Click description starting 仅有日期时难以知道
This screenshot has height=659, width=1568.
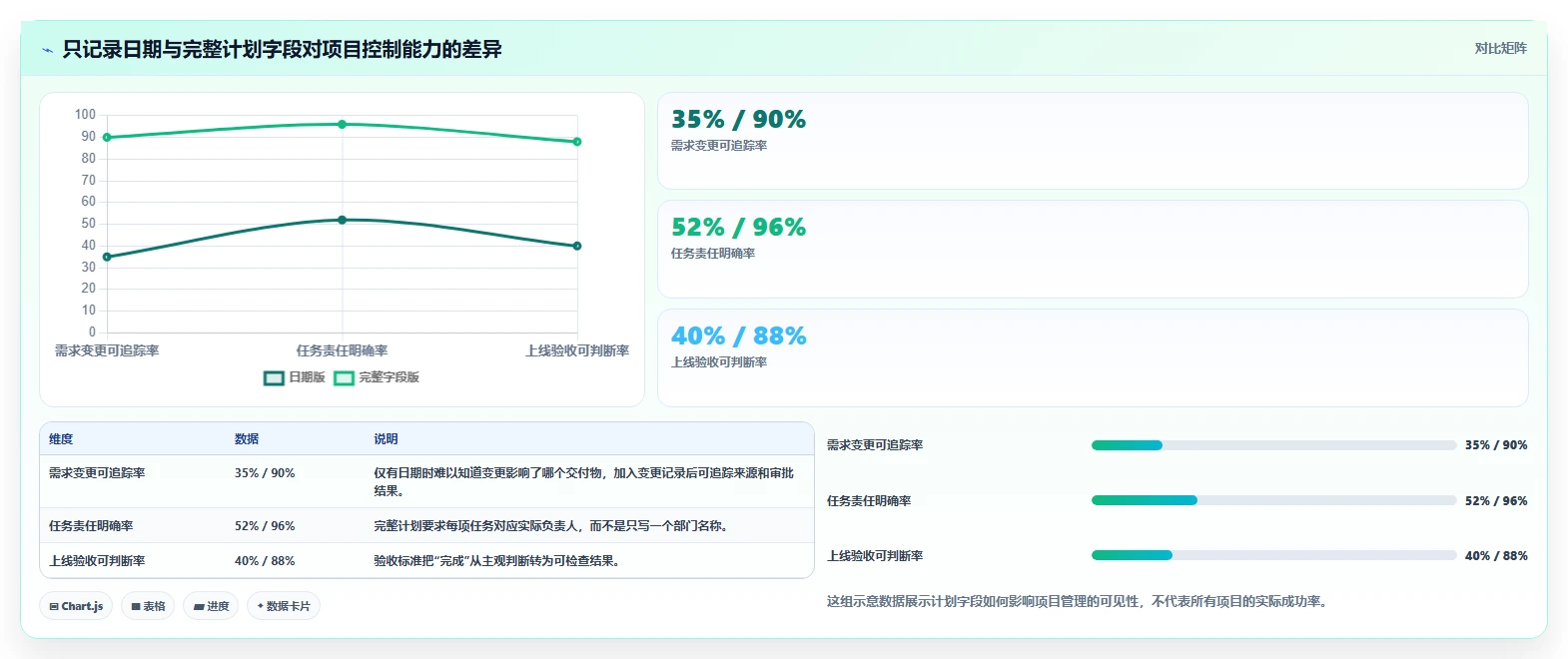[584, 482]
